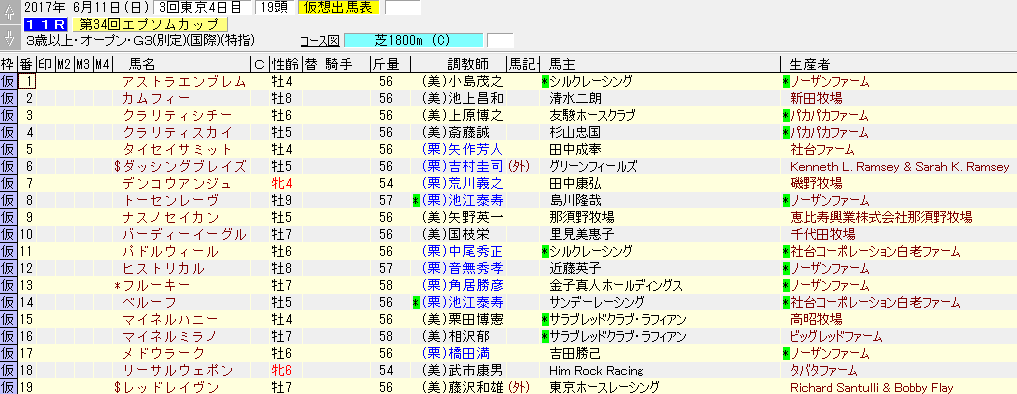This screenshot has width=1017, height=394.
Task: Click owner 東京ホースレーシング
Action: 603,388
